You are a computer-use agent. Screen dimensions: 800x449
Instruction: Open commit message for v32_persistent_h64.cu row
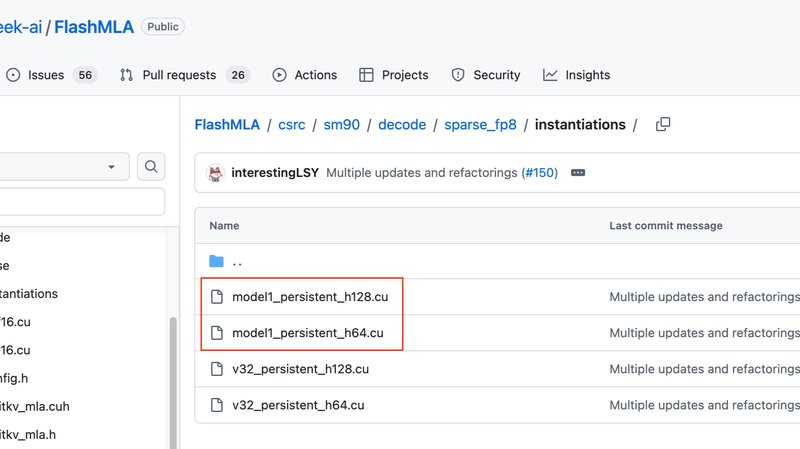(x=705, y=405)
